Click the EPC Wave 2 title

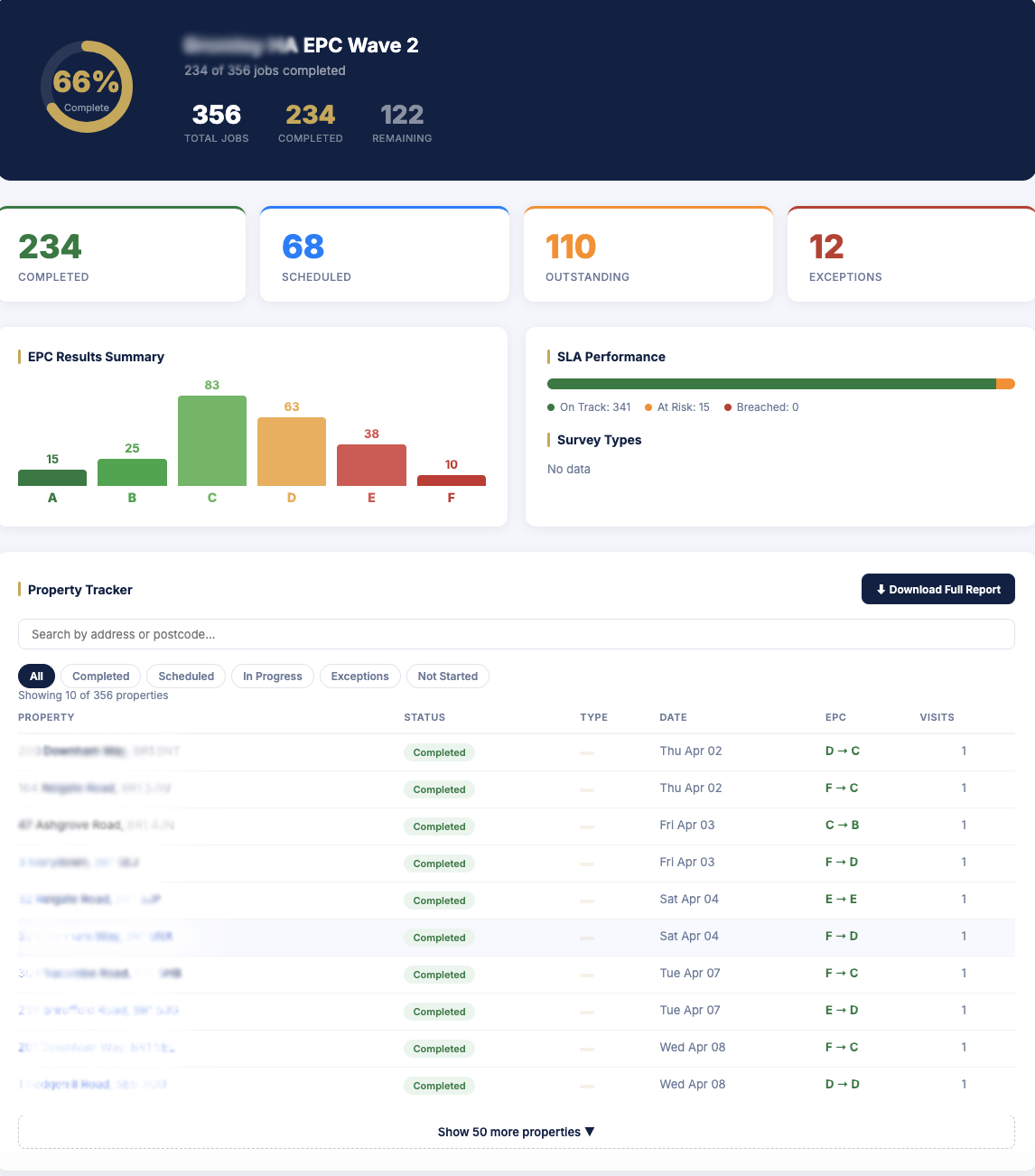360,45
